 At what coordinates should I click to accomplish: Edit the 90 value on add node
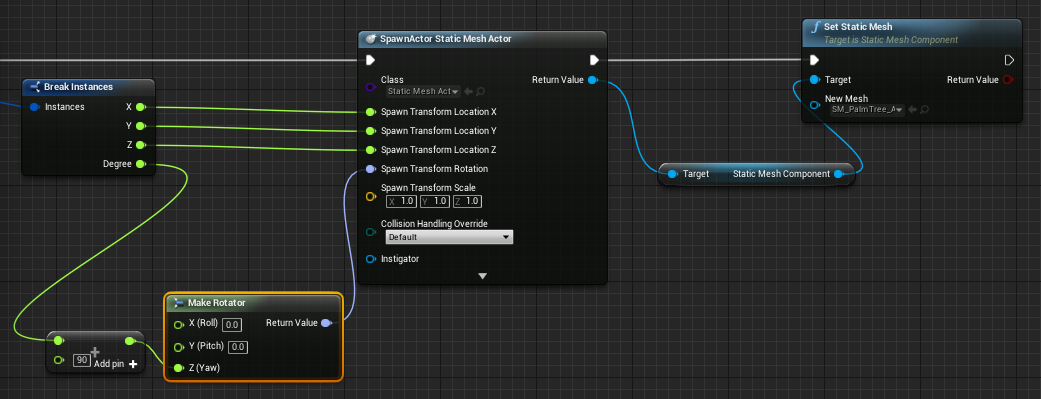click(82, 360)
